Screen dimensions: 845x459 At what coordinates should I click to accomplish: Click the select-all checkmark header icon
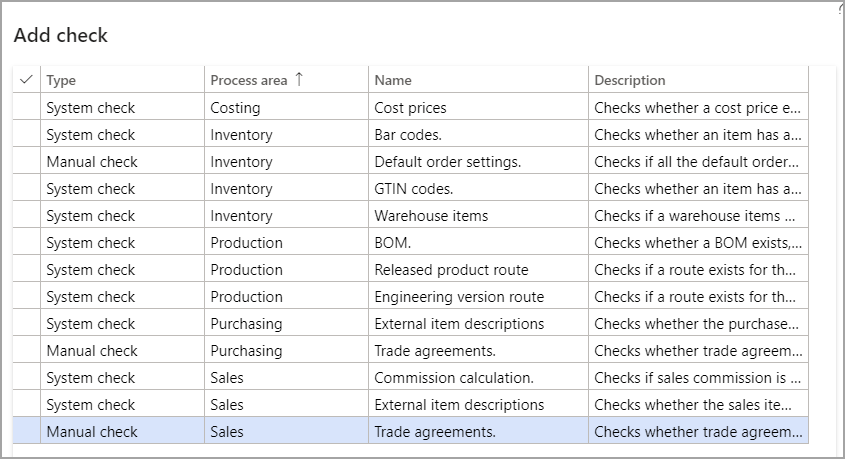tap(26, 80)
